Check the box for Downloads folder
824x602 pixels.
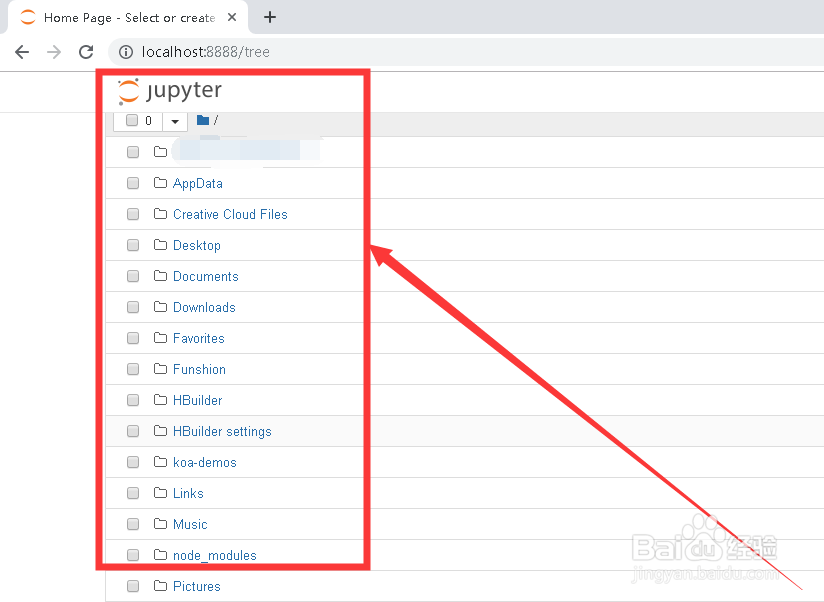133,307
